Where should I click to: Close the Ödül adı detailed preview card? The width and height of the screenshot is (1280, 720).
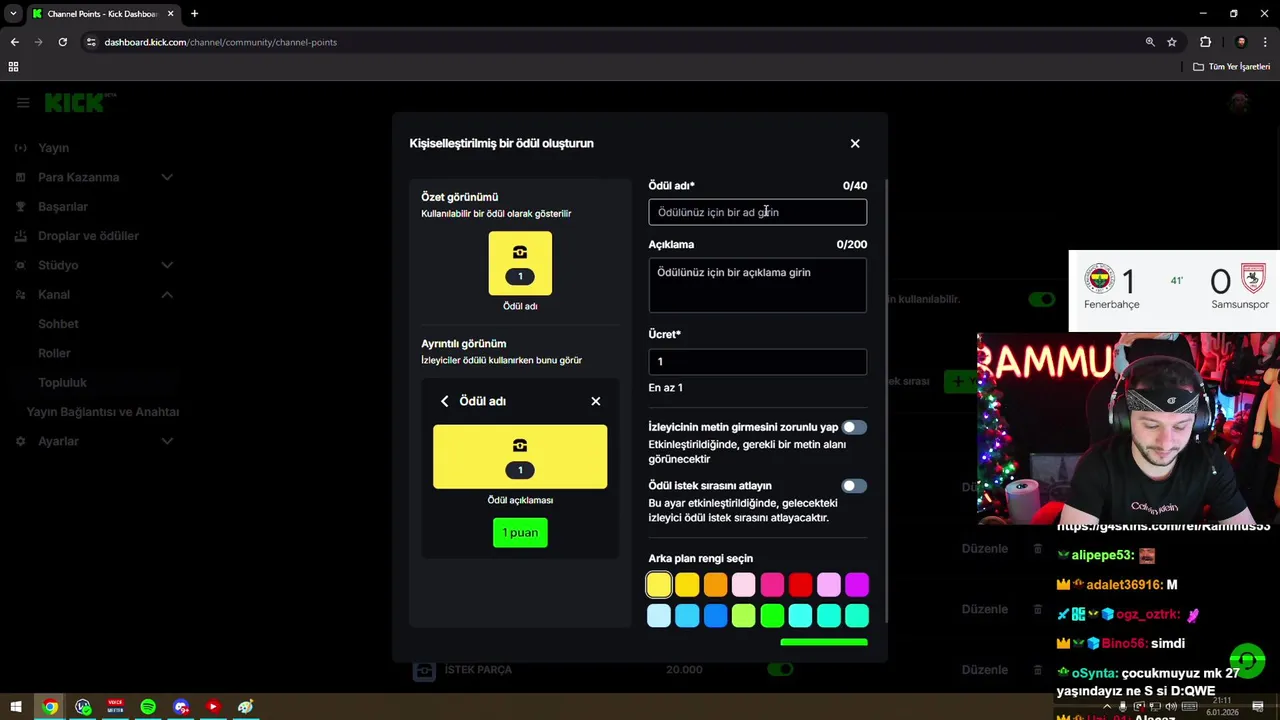click(x=595, y=401)
